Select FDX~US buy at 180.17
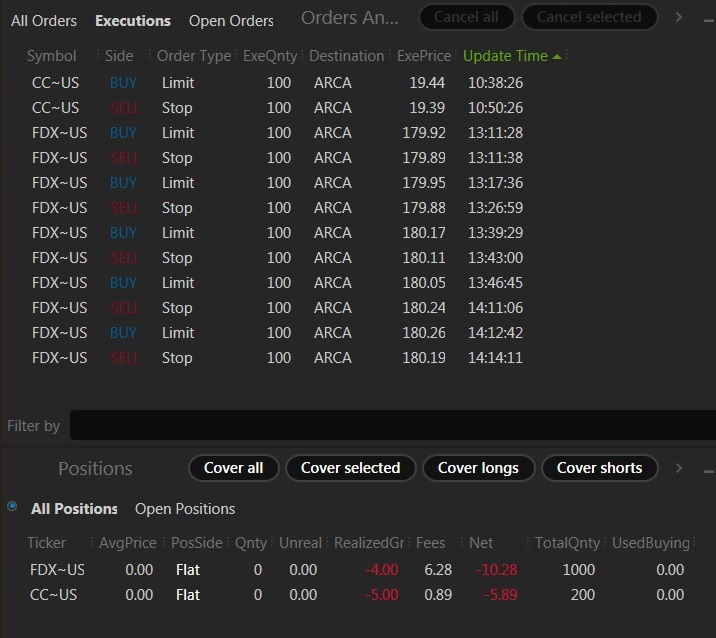Image resolution: width=716 pixels, height=638 pixels. point(278,233)
